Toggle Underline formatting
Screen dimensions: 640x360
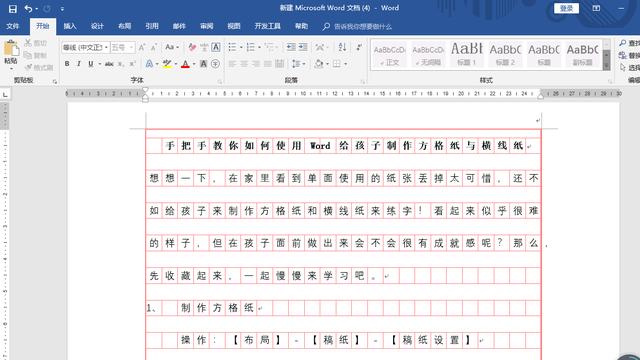tap(91, 64)
